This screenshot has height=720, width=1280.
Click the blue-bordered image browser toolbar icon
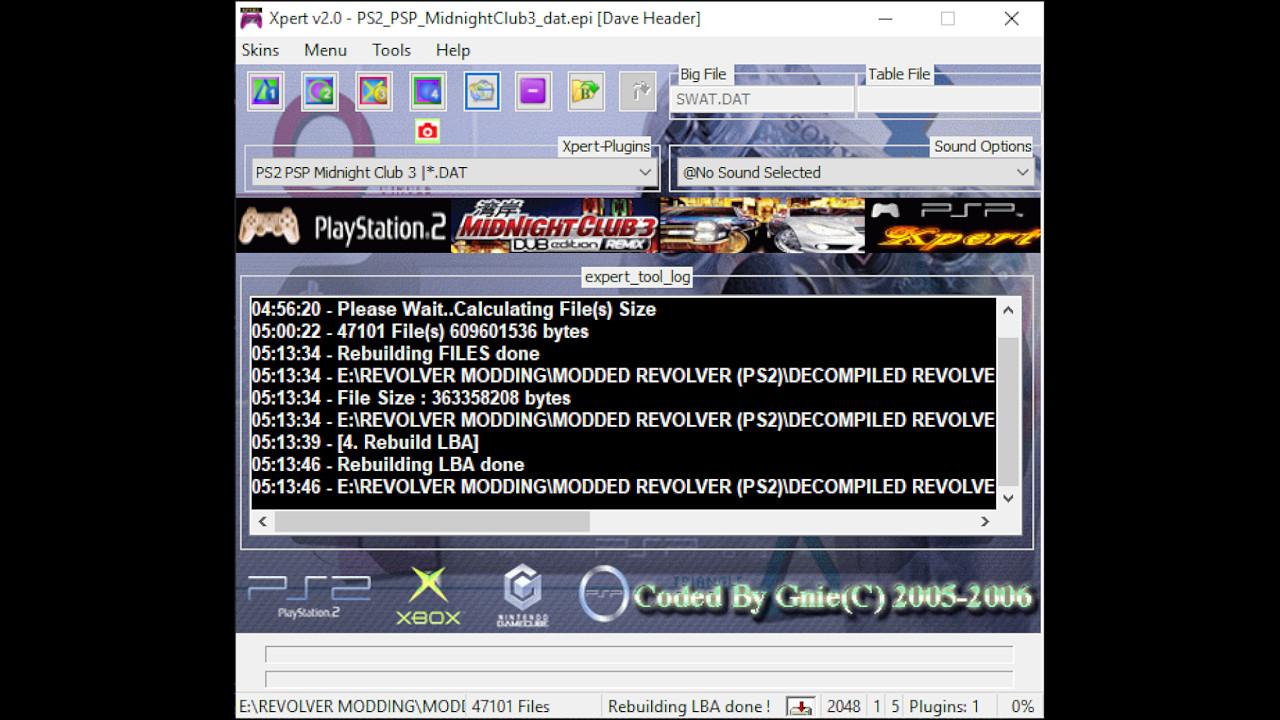coord(482,91)
